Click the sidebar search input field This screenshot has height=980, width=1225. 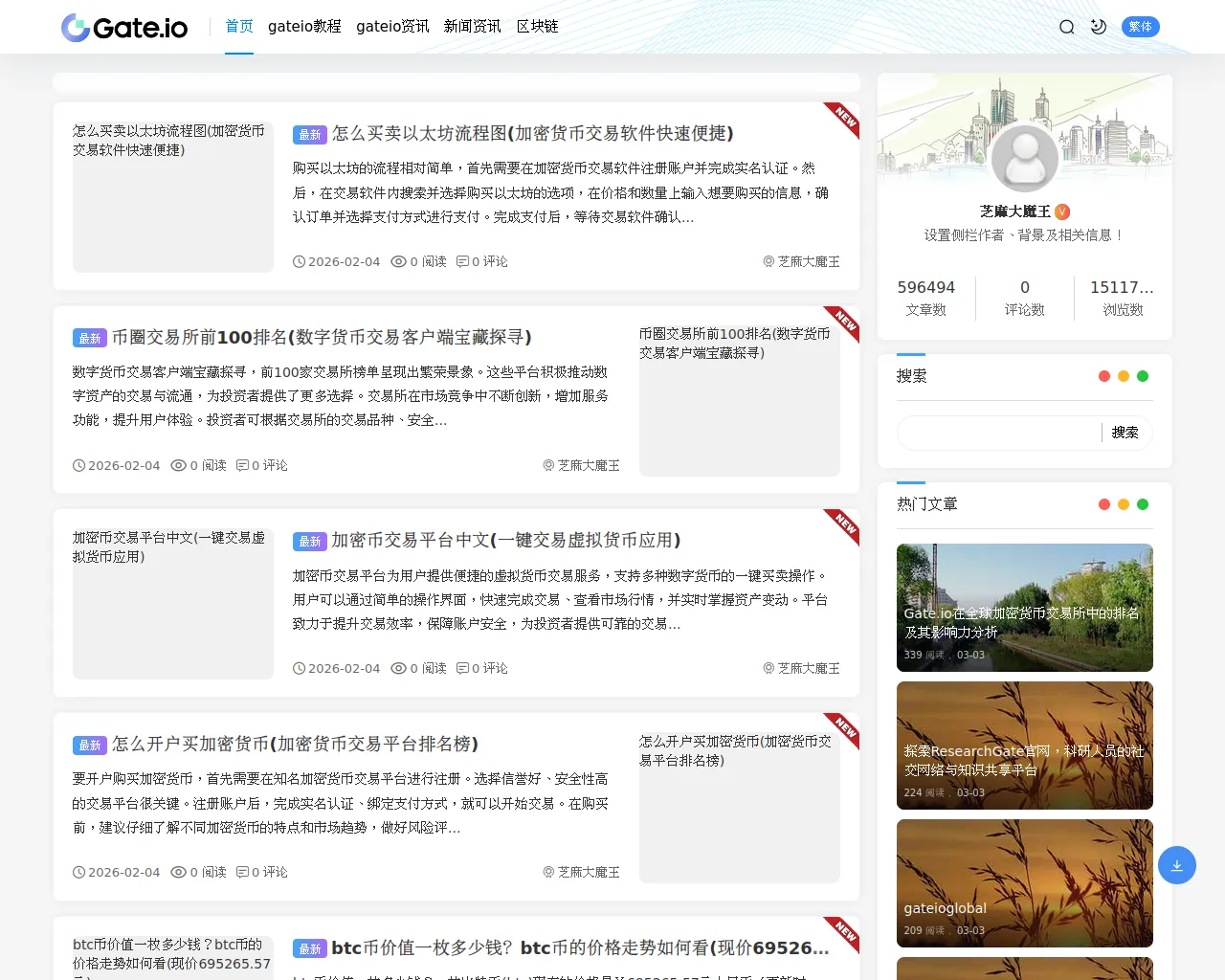[x=998, y=433]
